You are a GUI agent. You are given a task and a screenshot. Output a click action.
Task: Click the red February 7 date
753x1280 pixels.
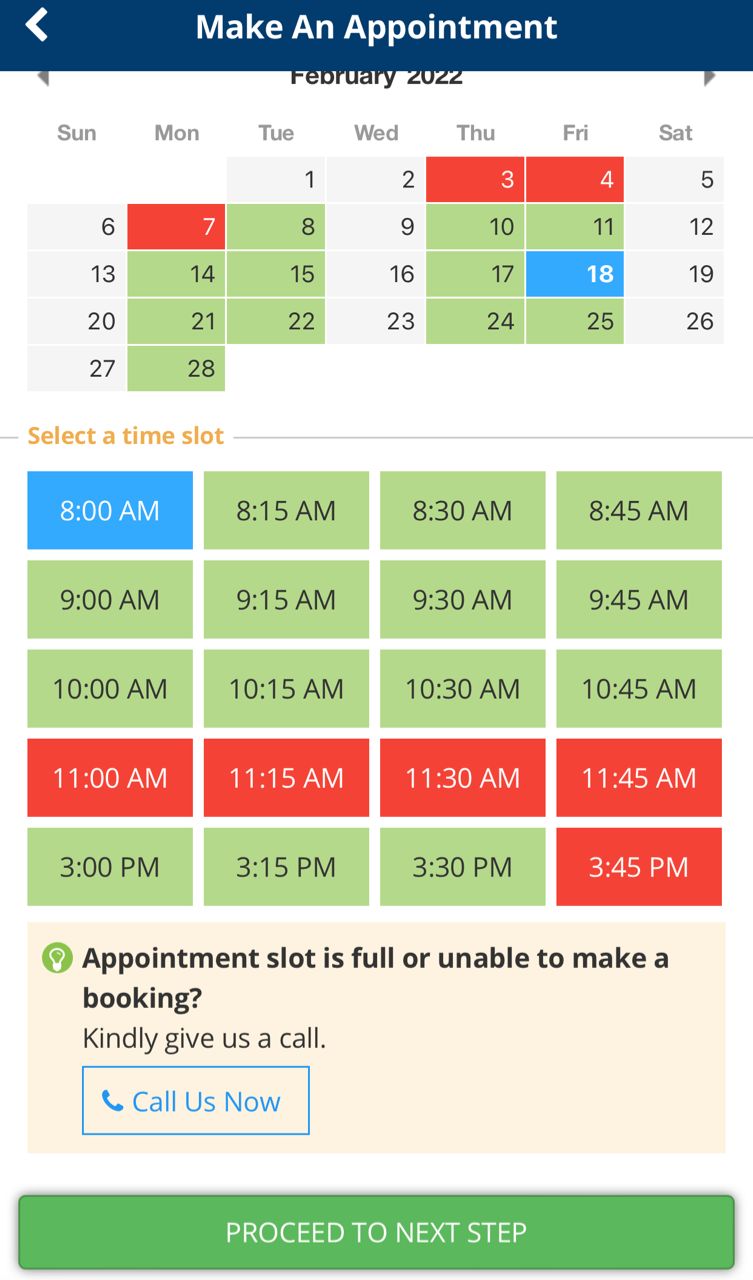[177, 227]
